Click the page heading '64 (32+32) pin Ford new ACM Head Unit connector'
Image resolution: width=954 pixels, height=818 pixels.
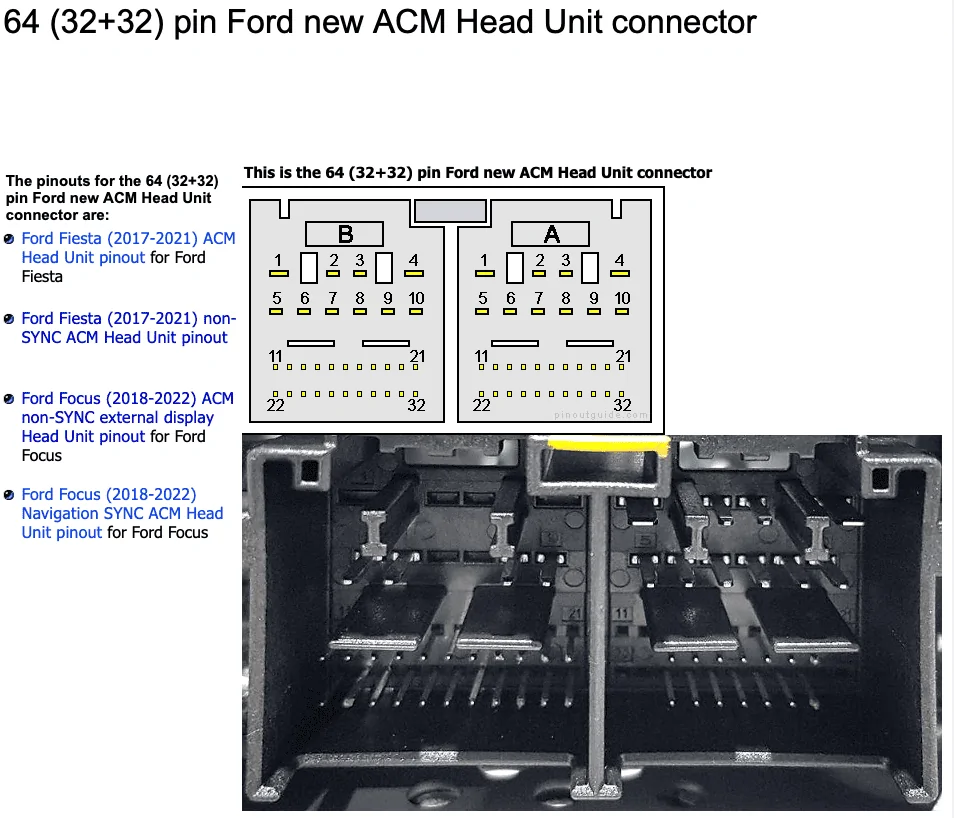point(380,22)
